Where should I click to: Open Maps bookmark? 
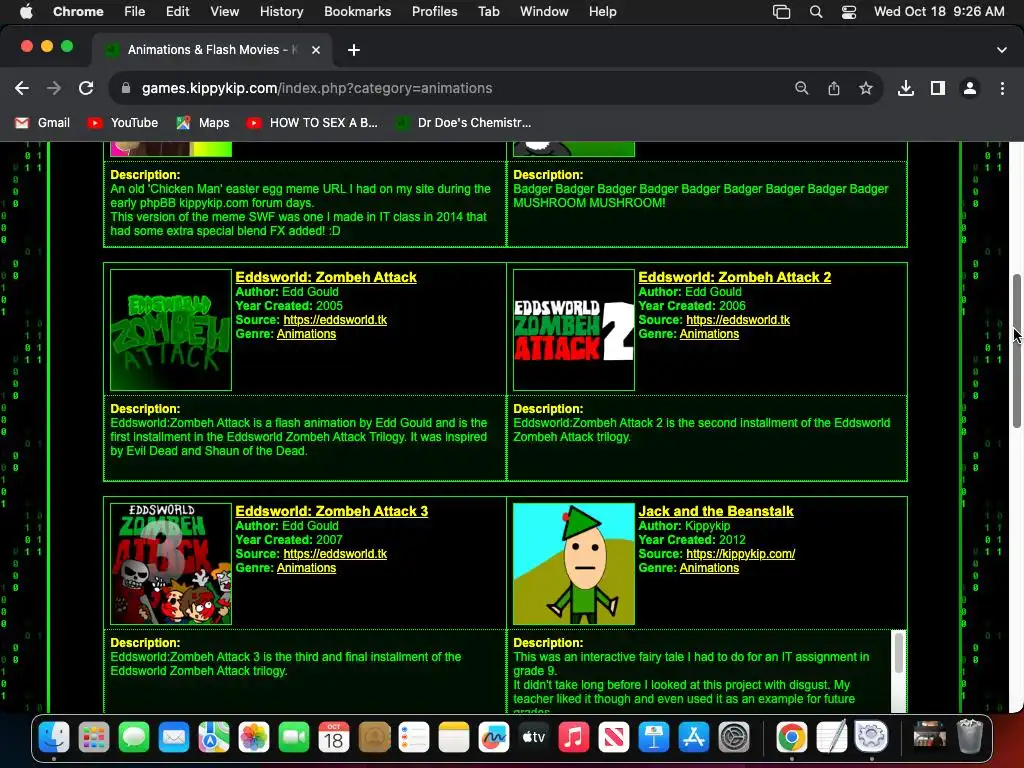[203, 123]
